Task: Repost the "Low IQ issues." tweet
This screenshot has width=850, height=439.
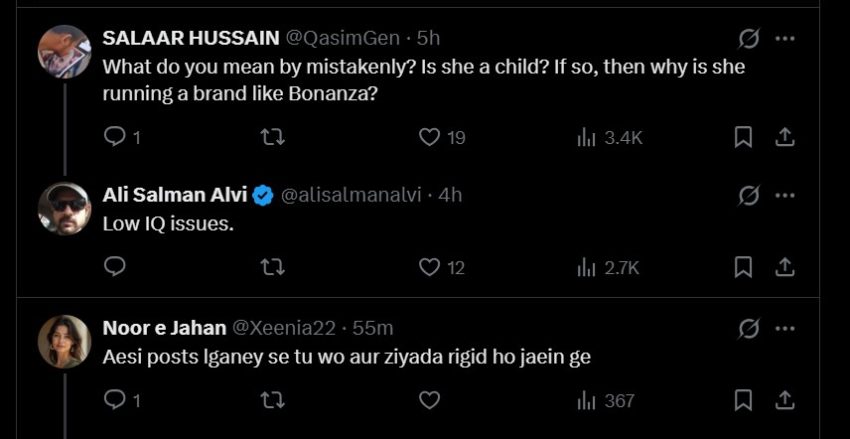Action: coord(272,267)
